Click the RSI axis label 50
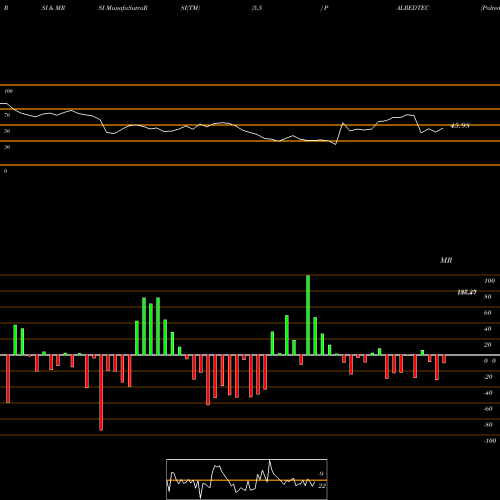Image resolution: width=500 pixels, height=500 pixels. (7, 131)
